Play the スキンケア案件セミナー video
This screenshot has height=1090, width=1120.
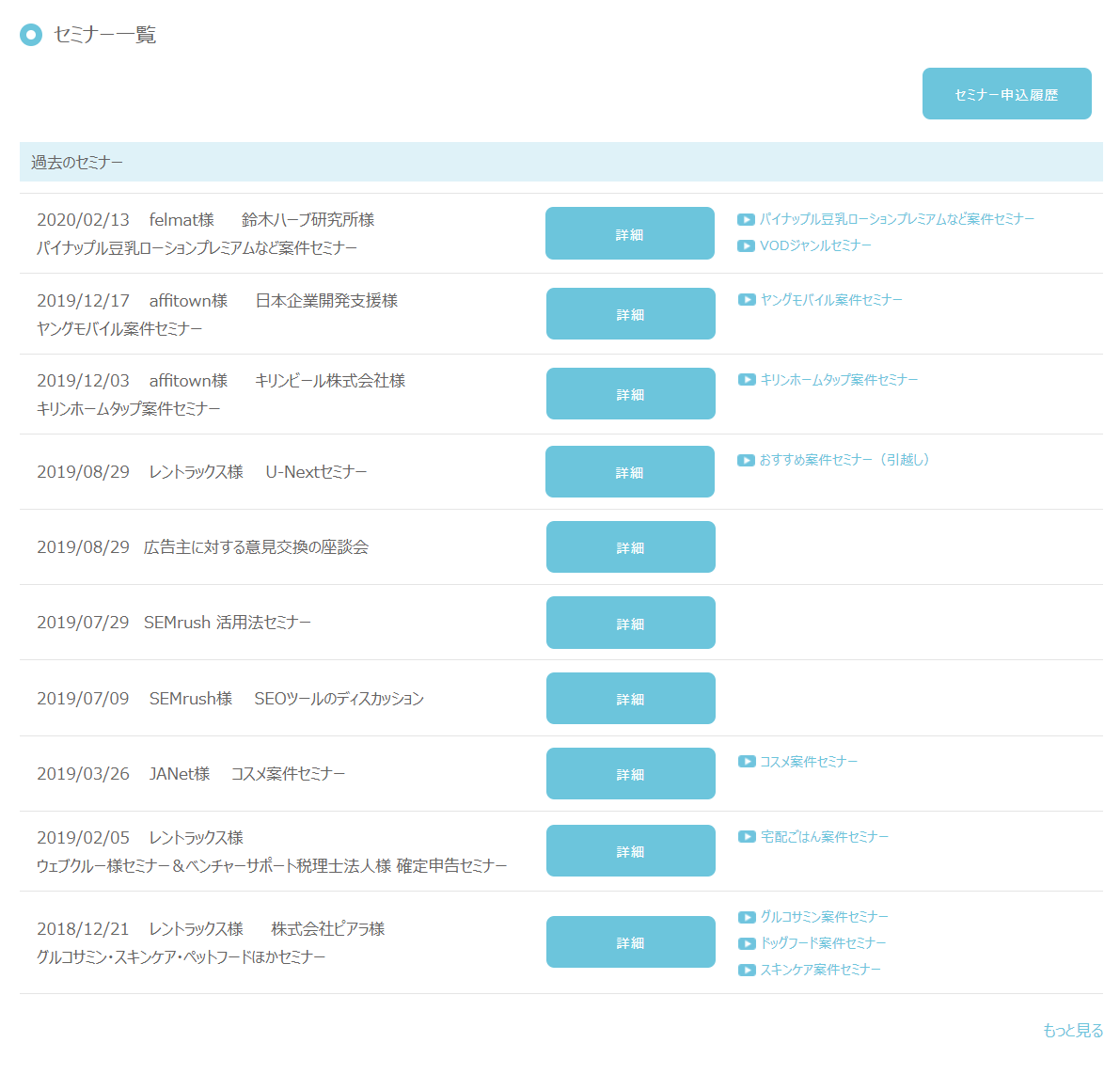tap(748, 969)
